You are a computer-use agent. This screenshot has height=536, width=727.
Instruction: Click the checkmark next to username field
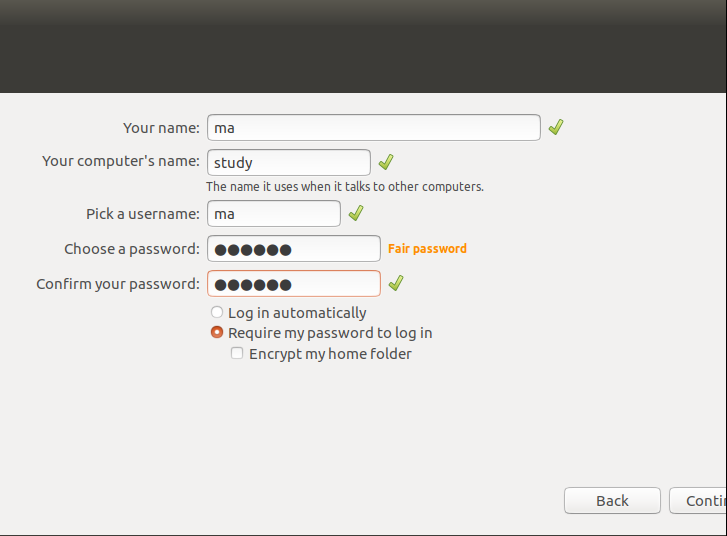pos(356,213)
